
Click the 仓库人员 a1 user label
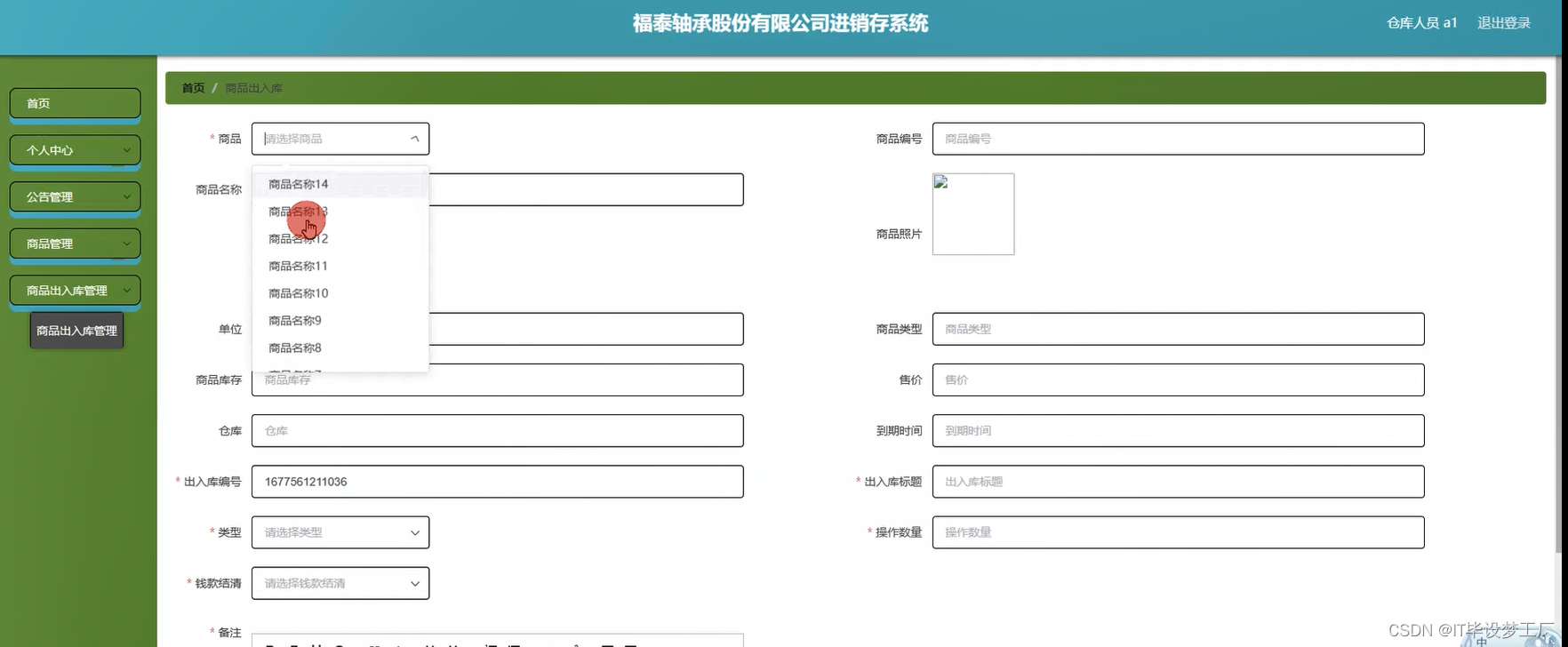click(1422, 23)
